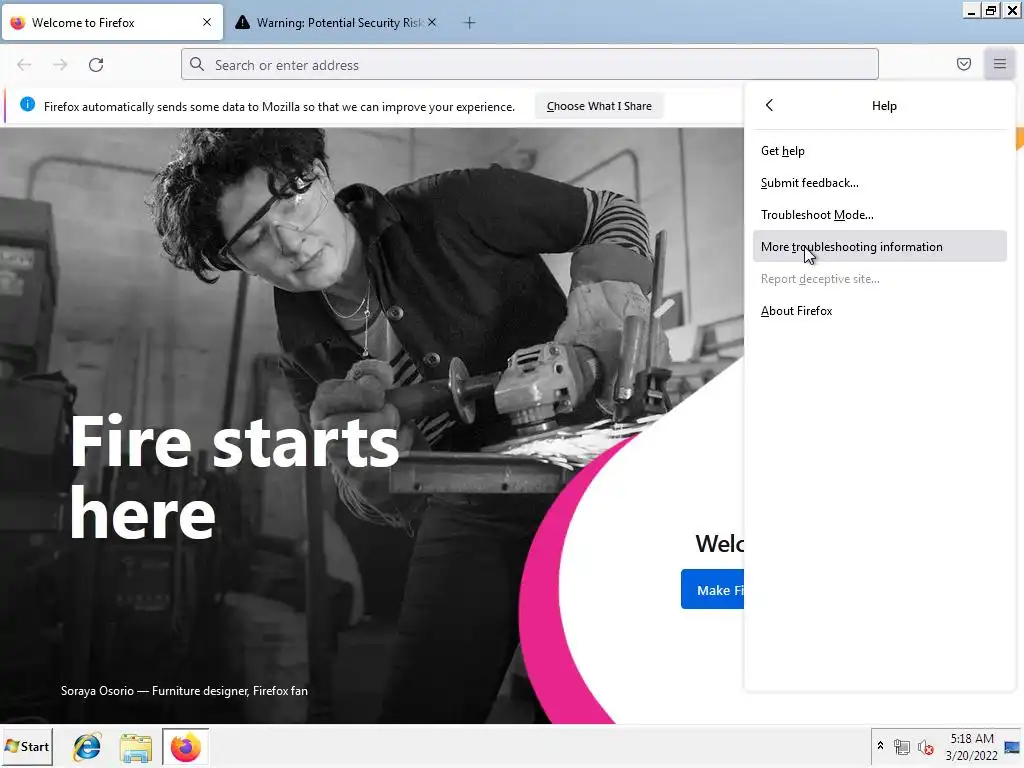Open the Firefox application menu hamburger icon
This screenshot has width=1024, height=768.
click(x=999, y=64)
